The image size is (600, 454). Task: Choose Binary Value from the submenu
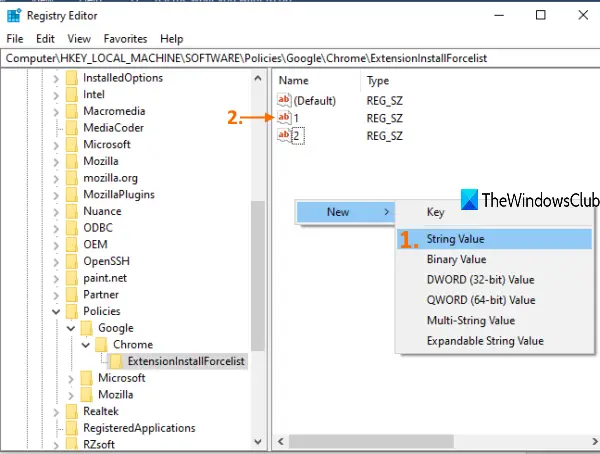pyautogui.click(x=494, y=260)
